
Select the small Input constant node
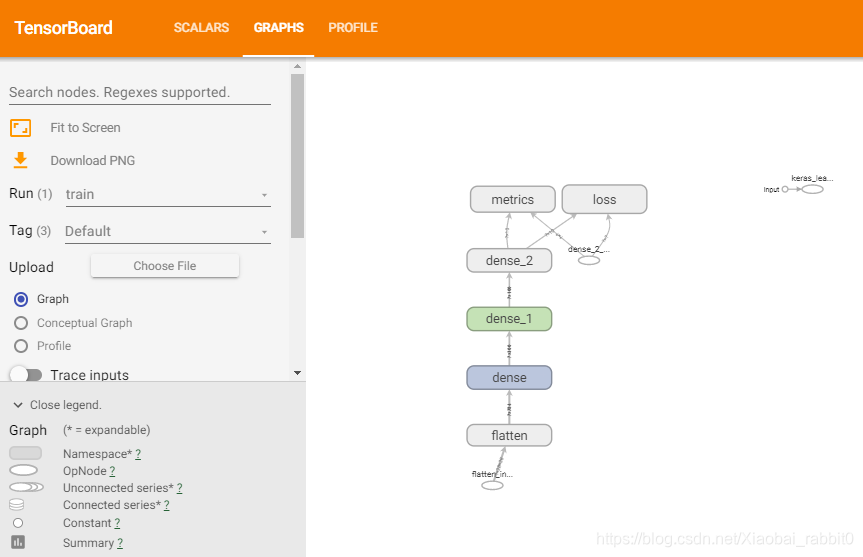pos(785,189)
